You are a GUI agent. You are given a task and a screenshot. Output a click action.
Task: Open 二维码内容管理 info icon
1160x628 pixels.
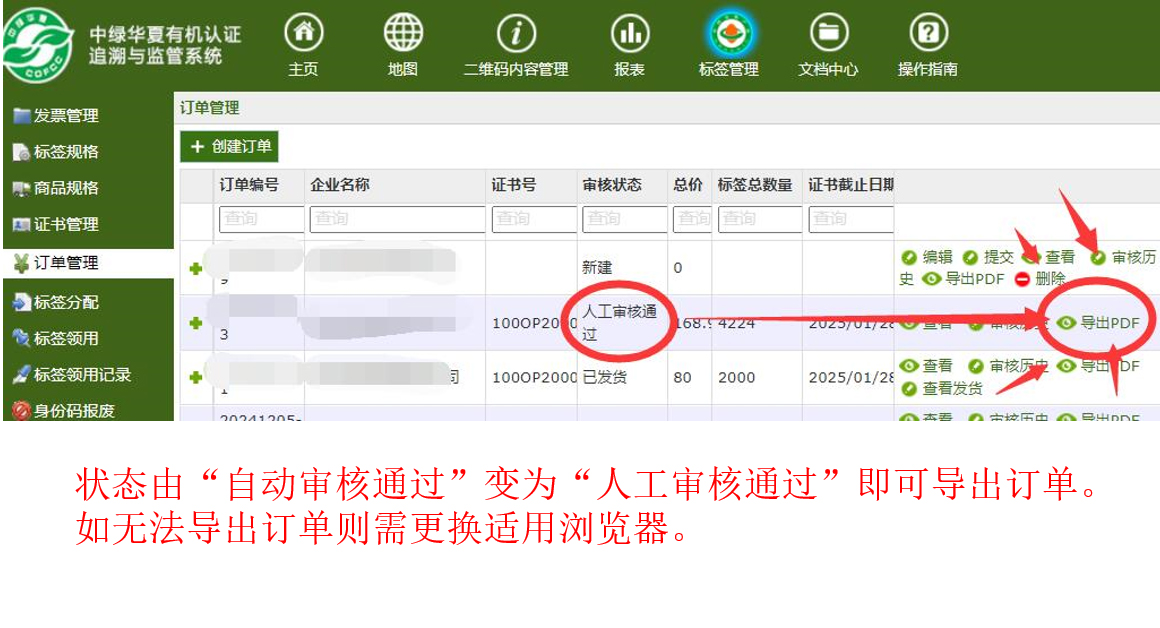[x=516, y=34]
